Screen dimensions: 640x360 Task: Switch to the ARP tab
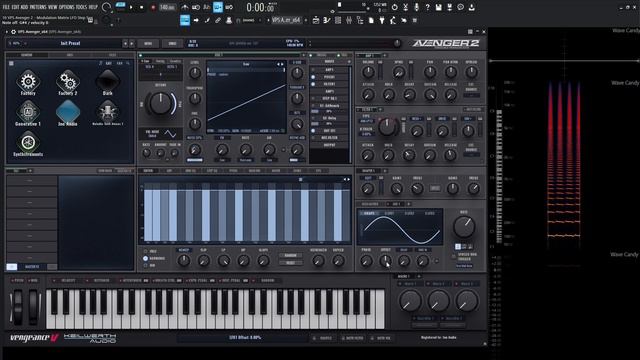[169, 171]
